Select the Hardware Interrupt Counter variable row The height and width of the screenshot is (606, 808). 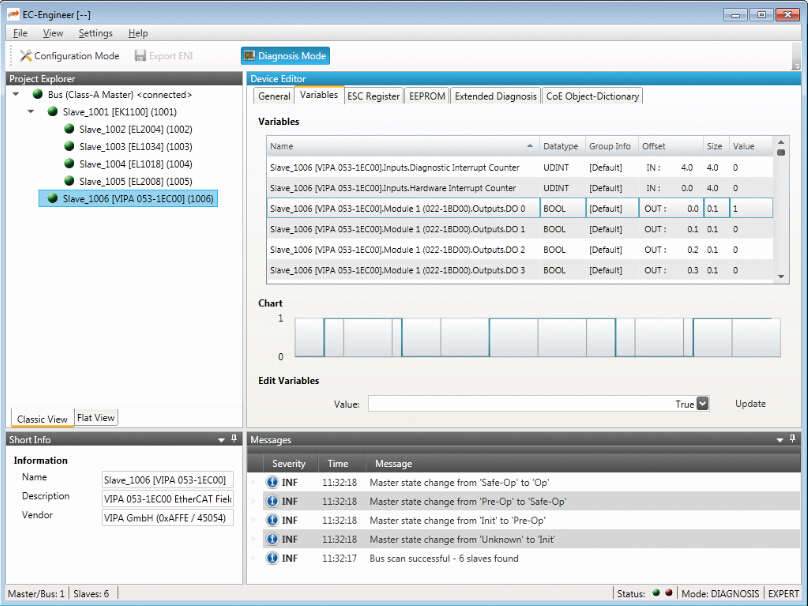(520, 188)
